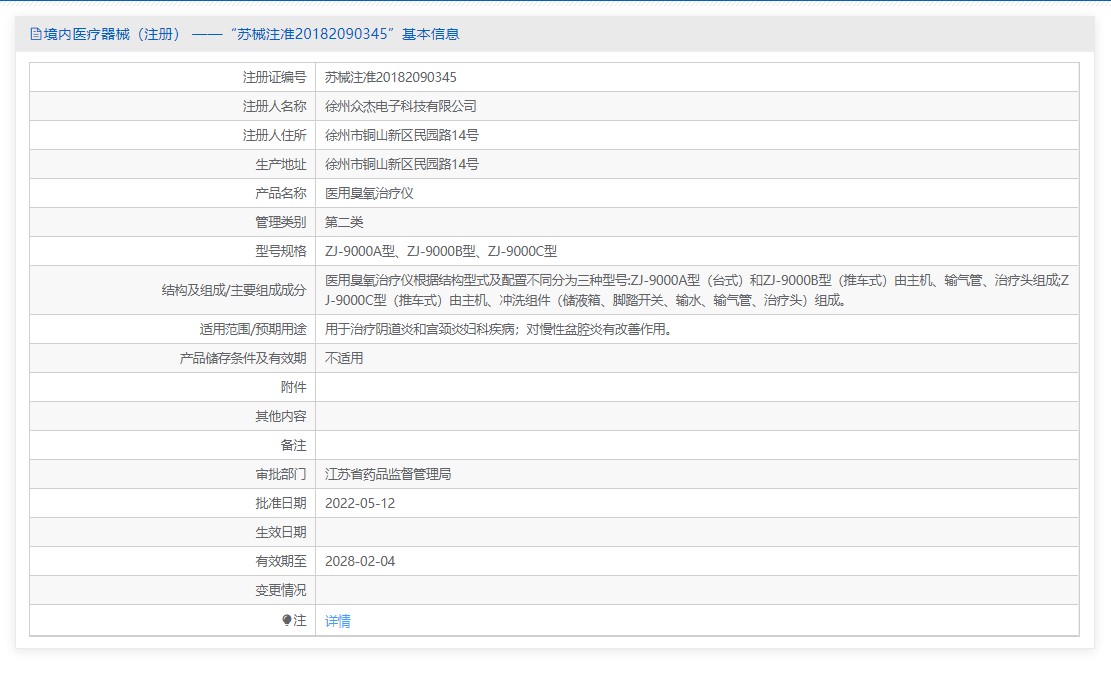Viewport: 1111px width, 676px height.
Task: Click the 变更情况 row label
Action: coord(280,590)
